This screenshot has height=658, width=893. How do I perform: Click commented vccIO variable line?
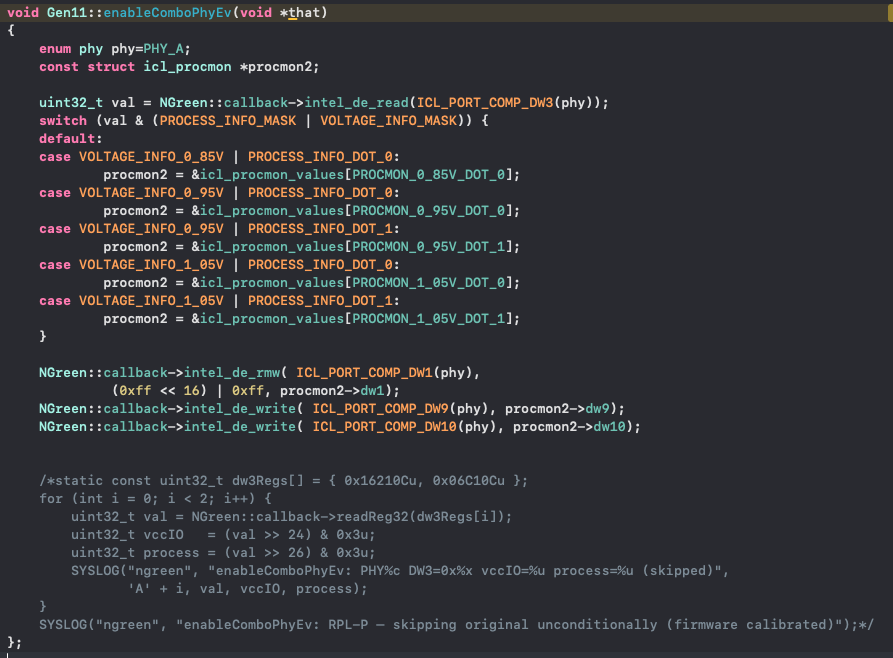tap(223, 535)
